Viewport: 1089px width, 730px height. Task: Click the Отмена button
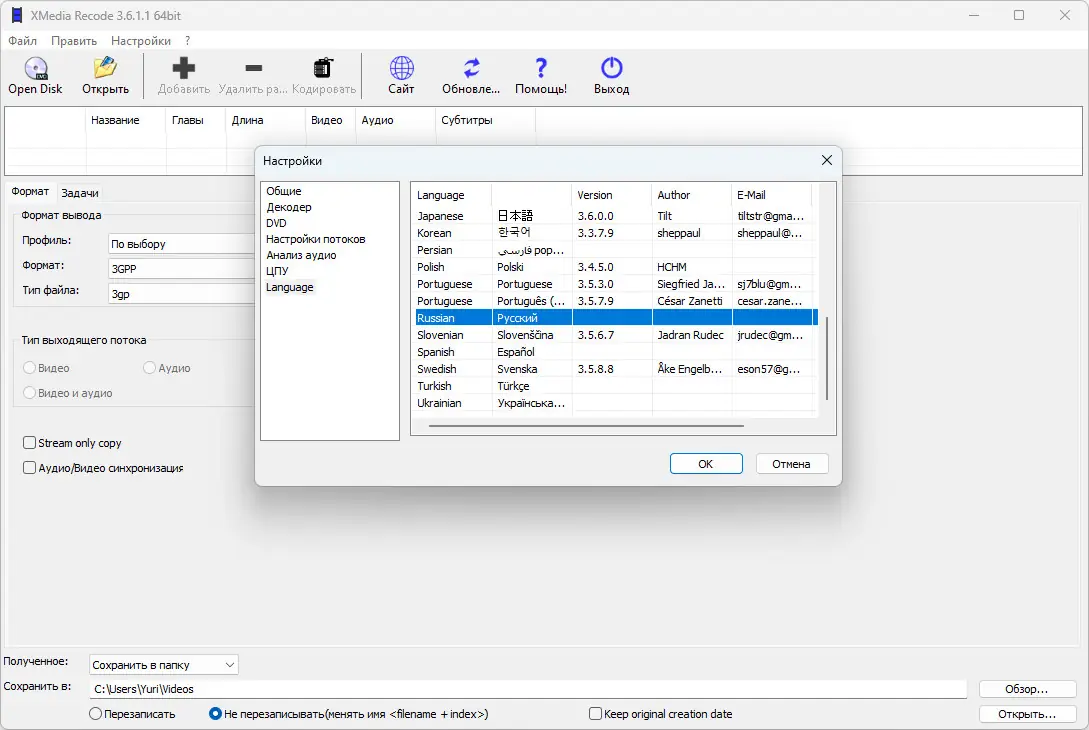click(791, 464)
